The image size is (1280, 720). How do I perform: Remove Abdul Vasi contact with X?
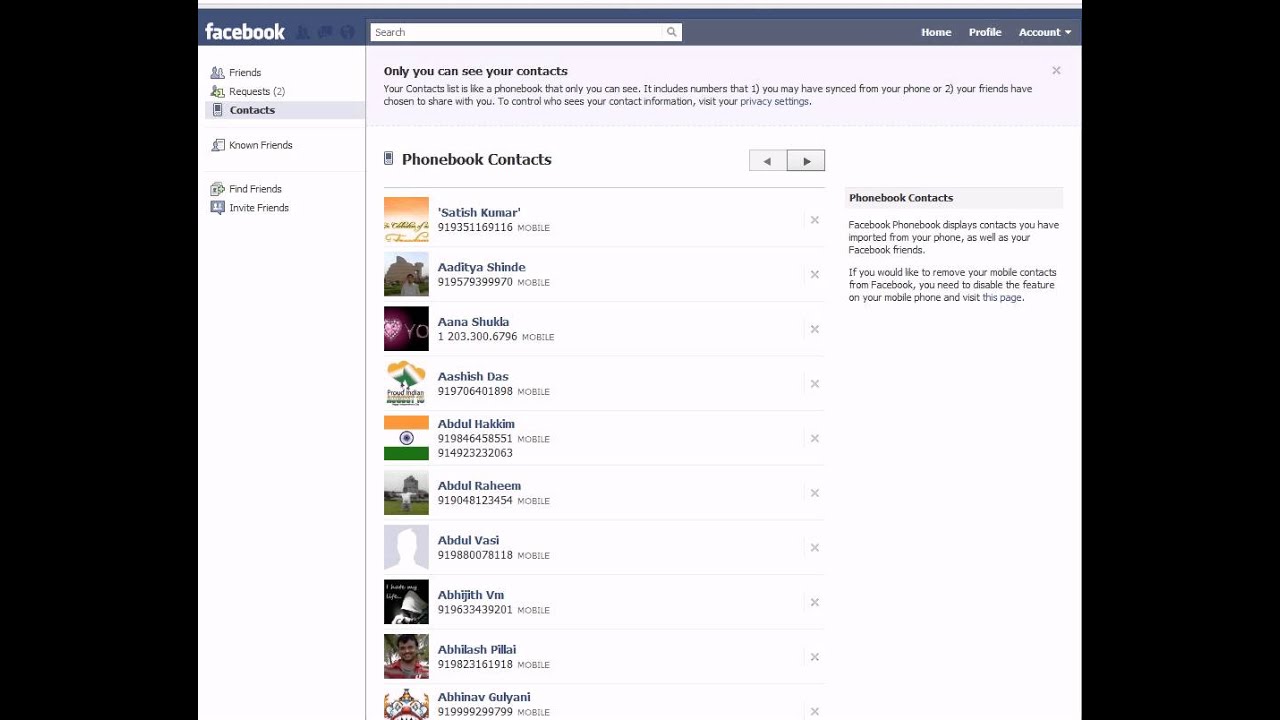coord(815,548)
